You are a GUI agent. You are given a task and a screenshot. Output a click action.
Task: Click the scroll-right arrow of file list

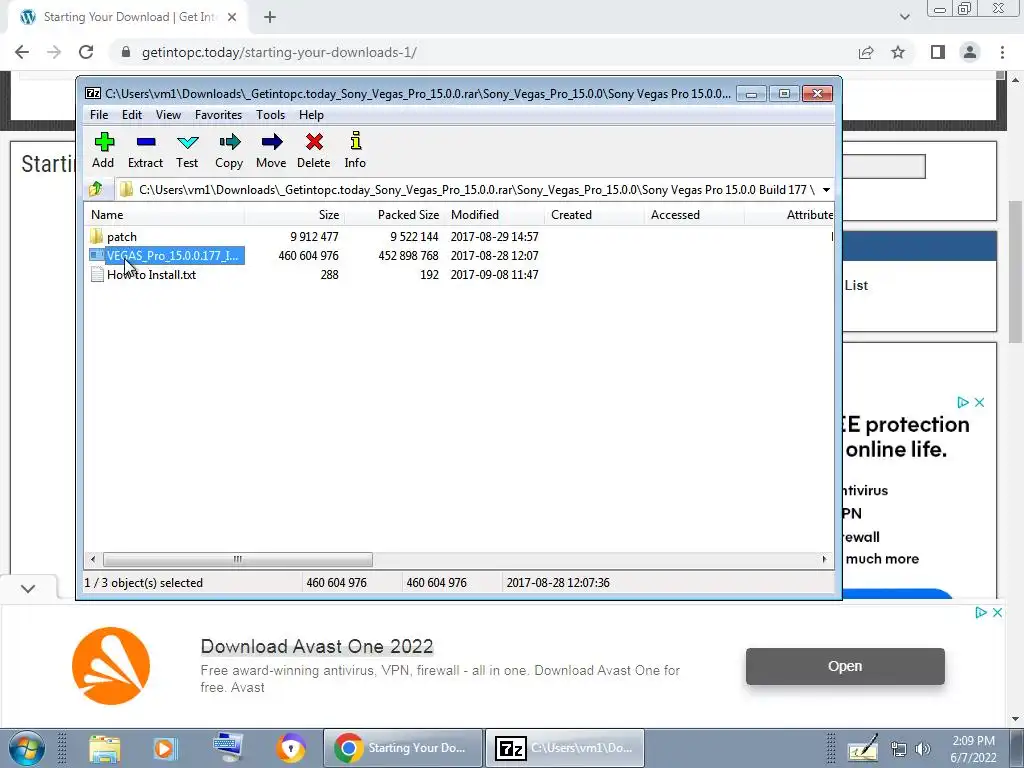pyautogui.click(x=824, y=559)
